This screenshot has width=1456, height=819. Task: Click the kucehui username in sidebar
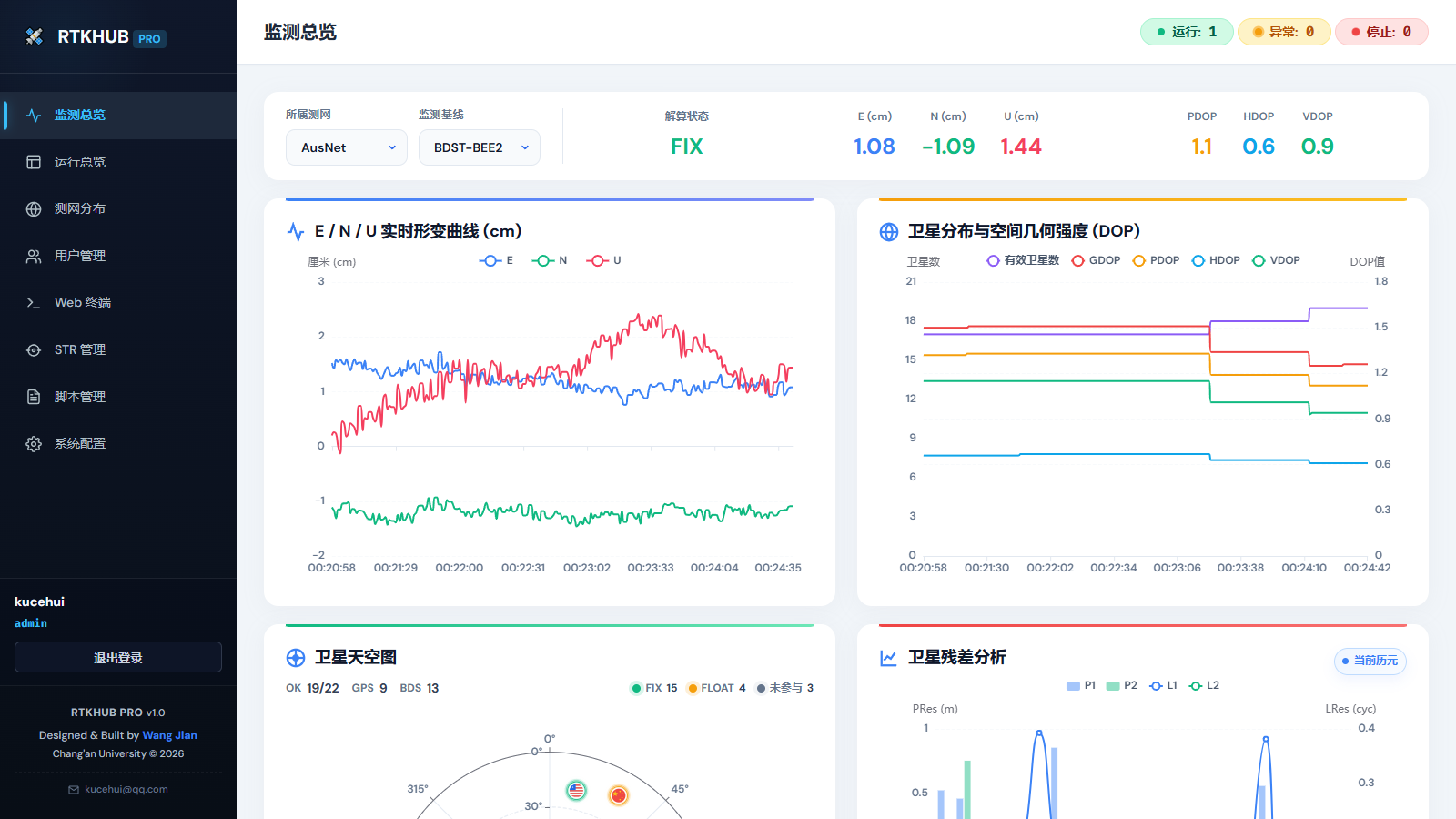click(x=40, y=602)
